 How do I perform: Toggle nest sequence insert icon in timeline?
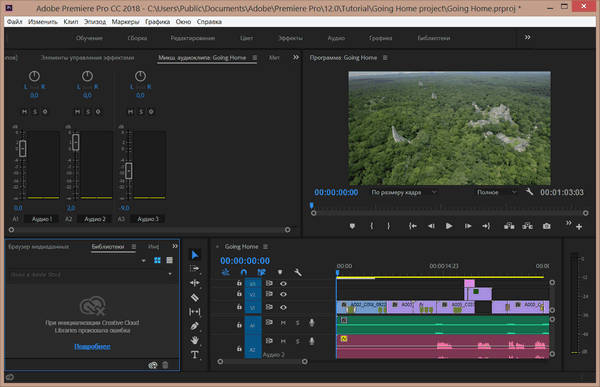coord(225,272)
